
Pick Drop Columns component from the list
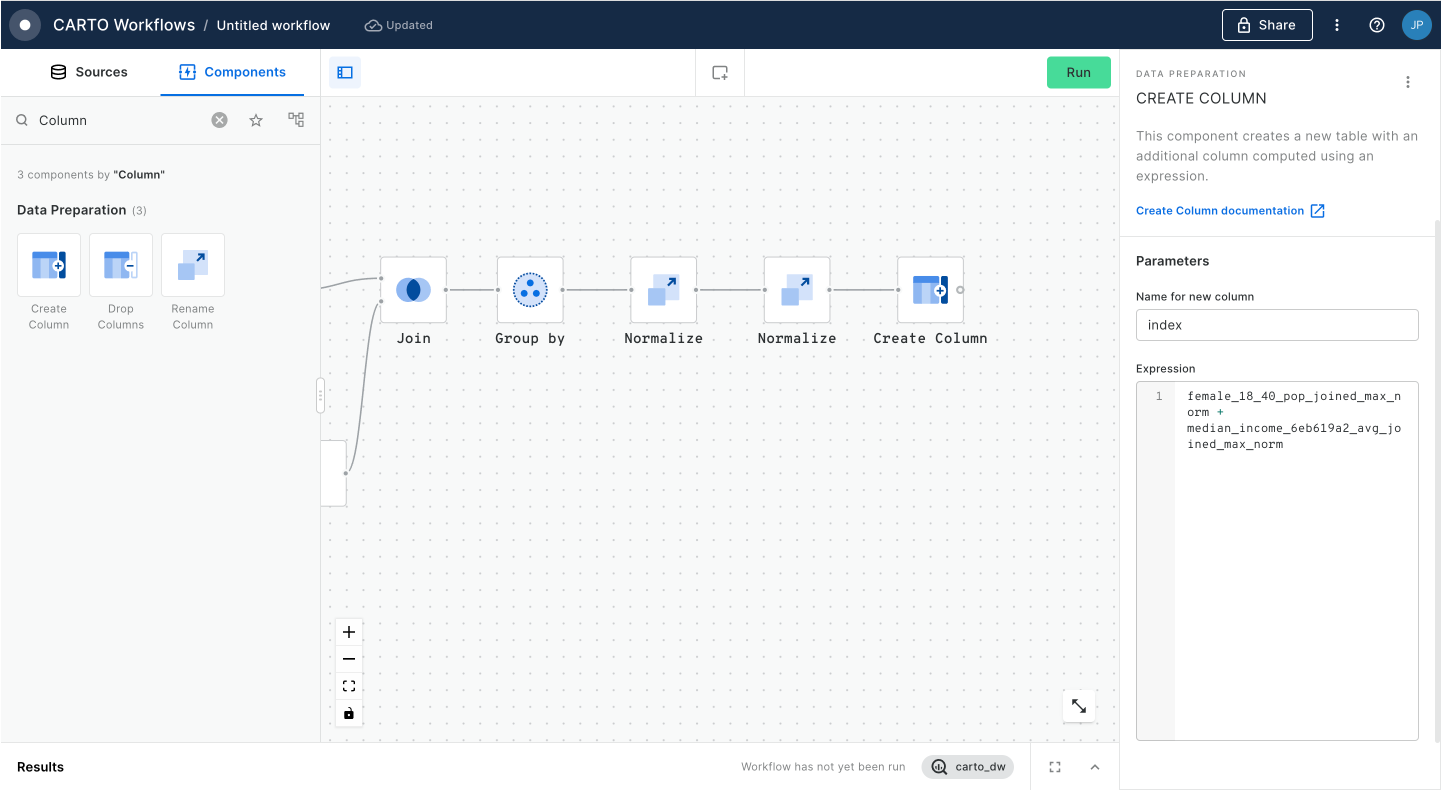[x=121, y=266]
